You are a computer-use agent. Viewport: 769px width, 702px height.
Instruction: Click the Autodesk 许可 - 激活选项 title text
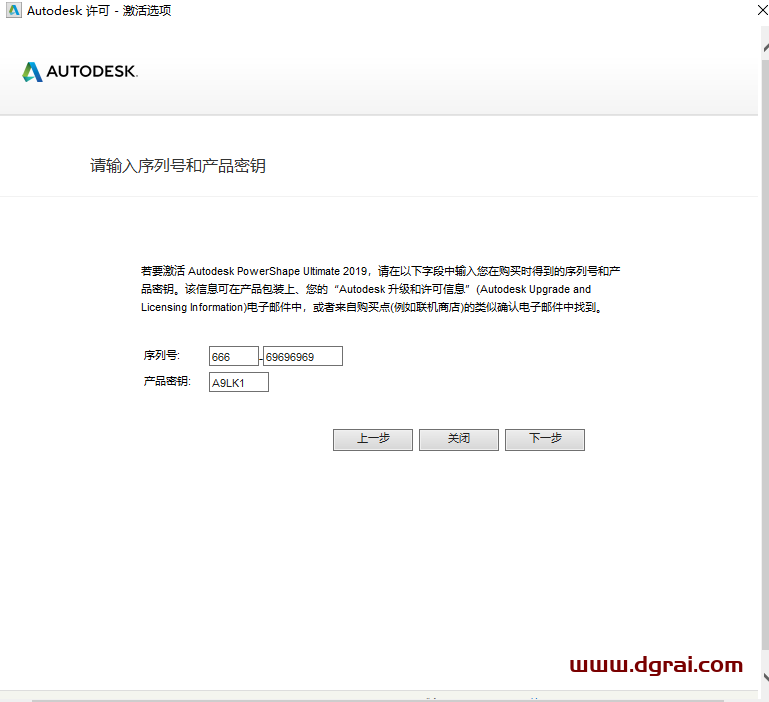[x=99, y=10]
